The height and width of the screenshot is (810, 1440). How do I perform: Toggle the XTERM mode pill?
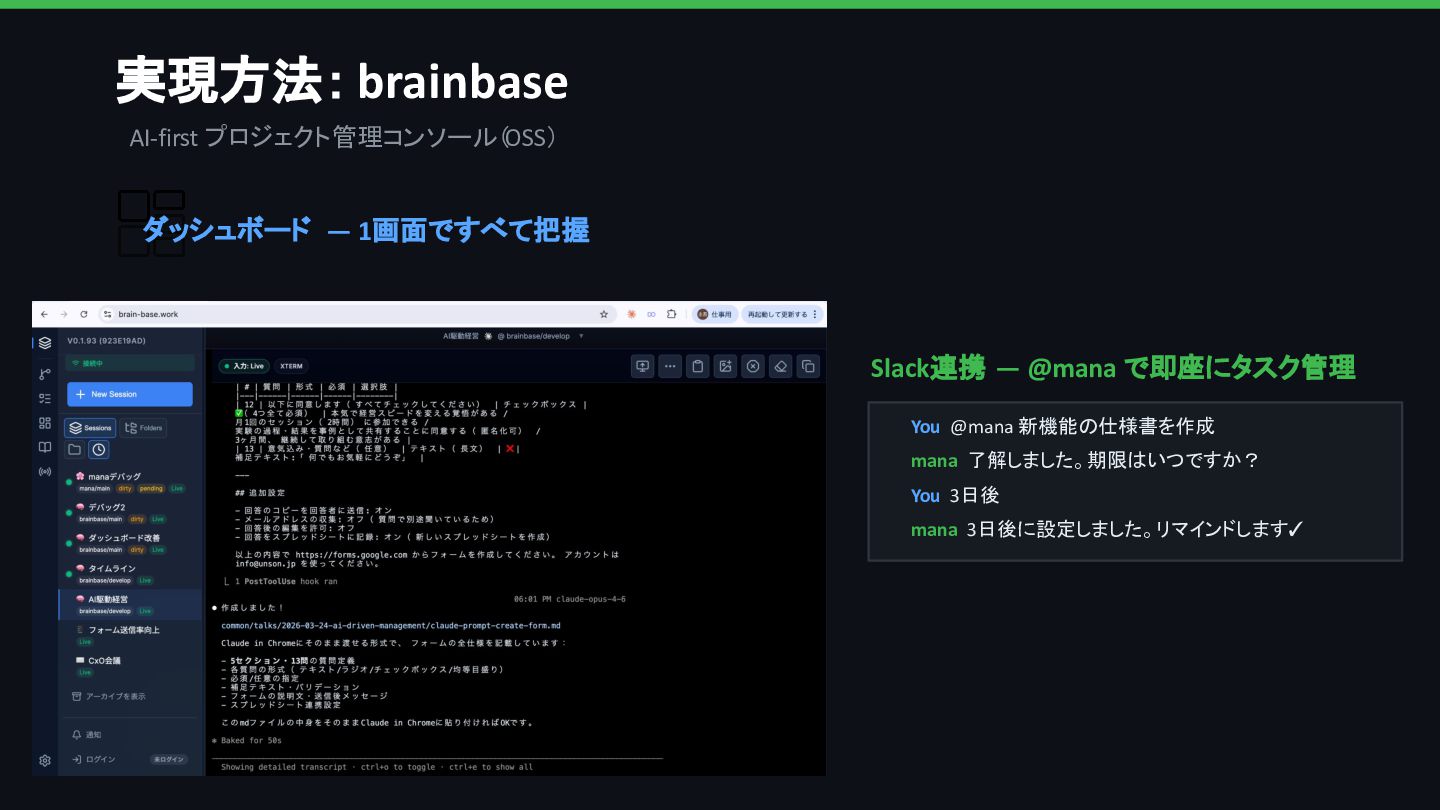point(291,366)
